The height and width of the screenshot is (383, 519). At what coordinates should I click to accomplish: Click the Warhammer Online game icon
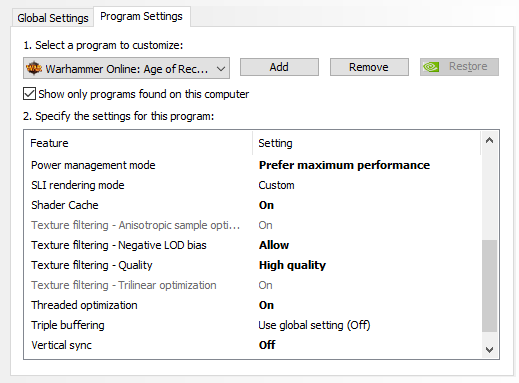34,68
